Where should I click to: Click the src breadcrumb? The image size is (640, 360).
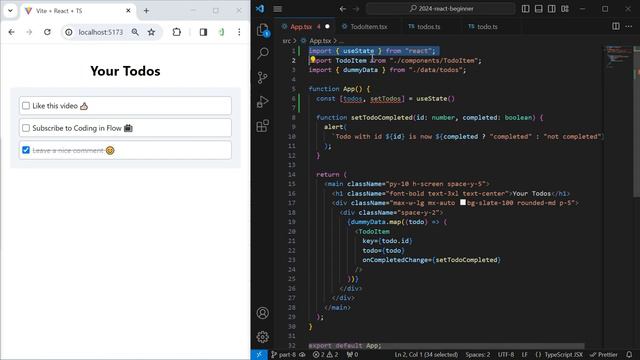coord(287,41)
